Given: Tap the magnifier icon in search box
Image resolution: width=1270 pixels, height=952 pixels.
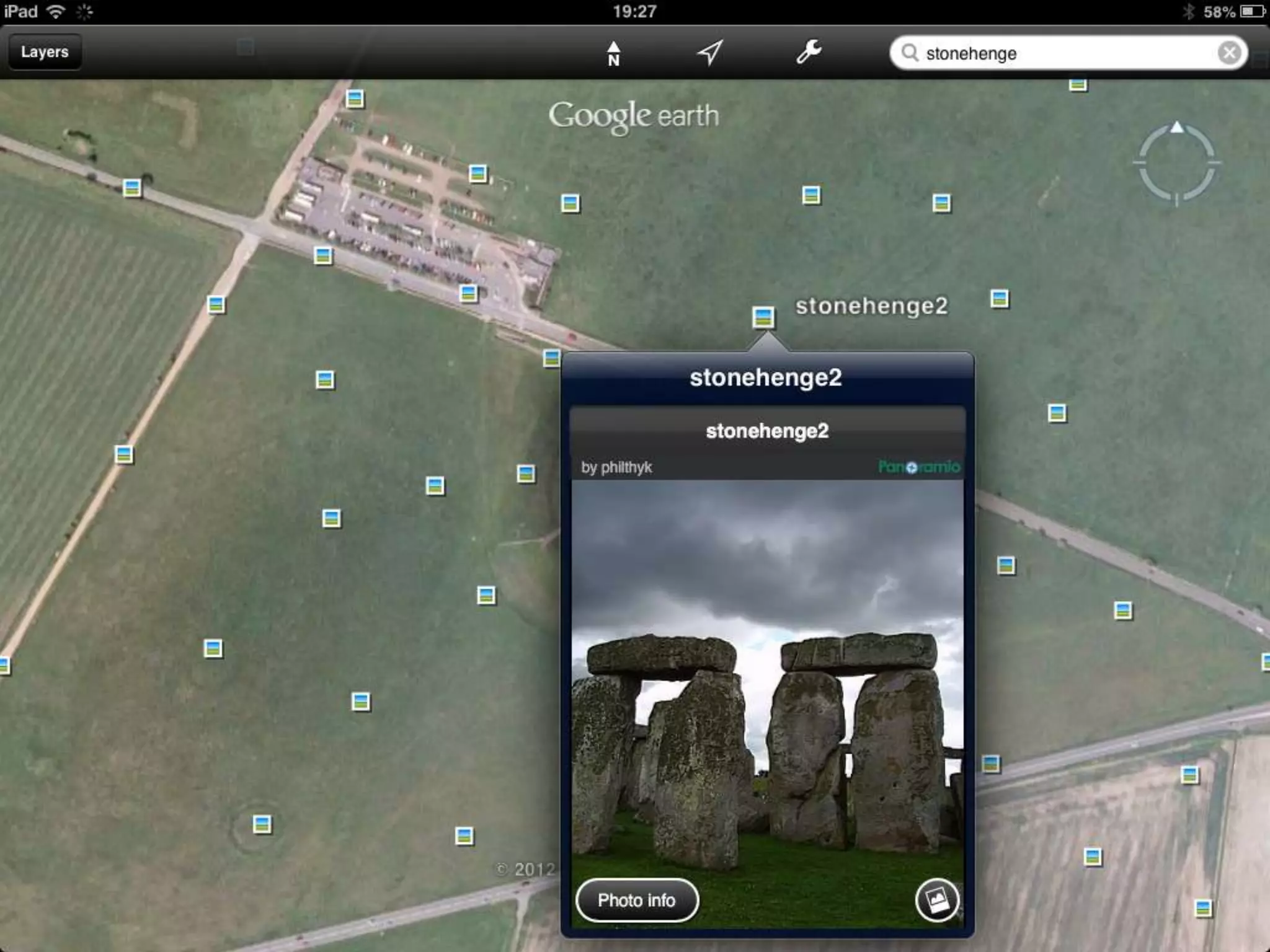Looking at the screenshot, I should (x=910, y=53).
